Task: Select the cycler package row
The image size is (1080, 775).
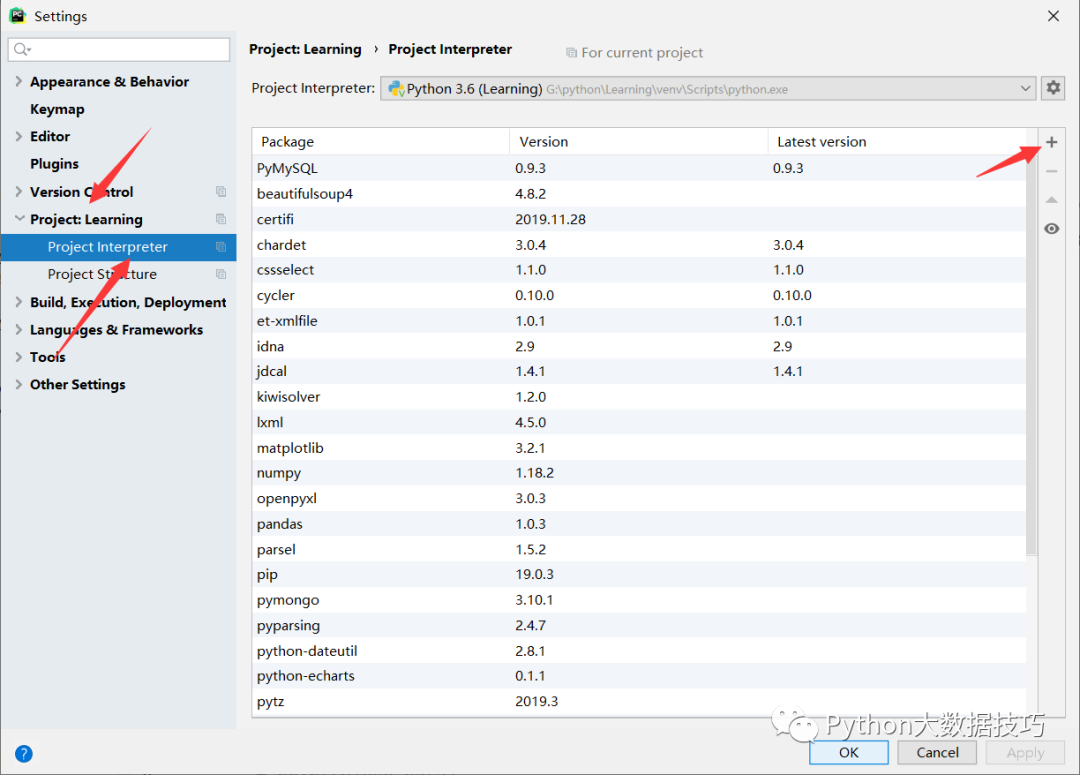Action: click(x=639, y=295)
